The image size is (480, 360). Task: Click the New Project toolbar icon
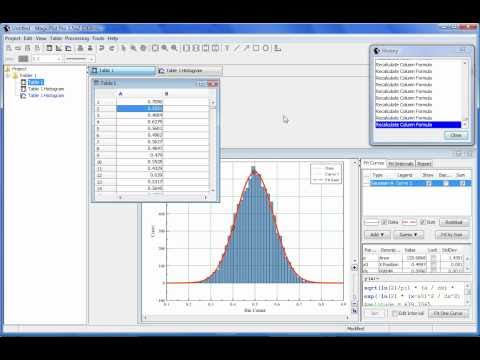point(9,48)
